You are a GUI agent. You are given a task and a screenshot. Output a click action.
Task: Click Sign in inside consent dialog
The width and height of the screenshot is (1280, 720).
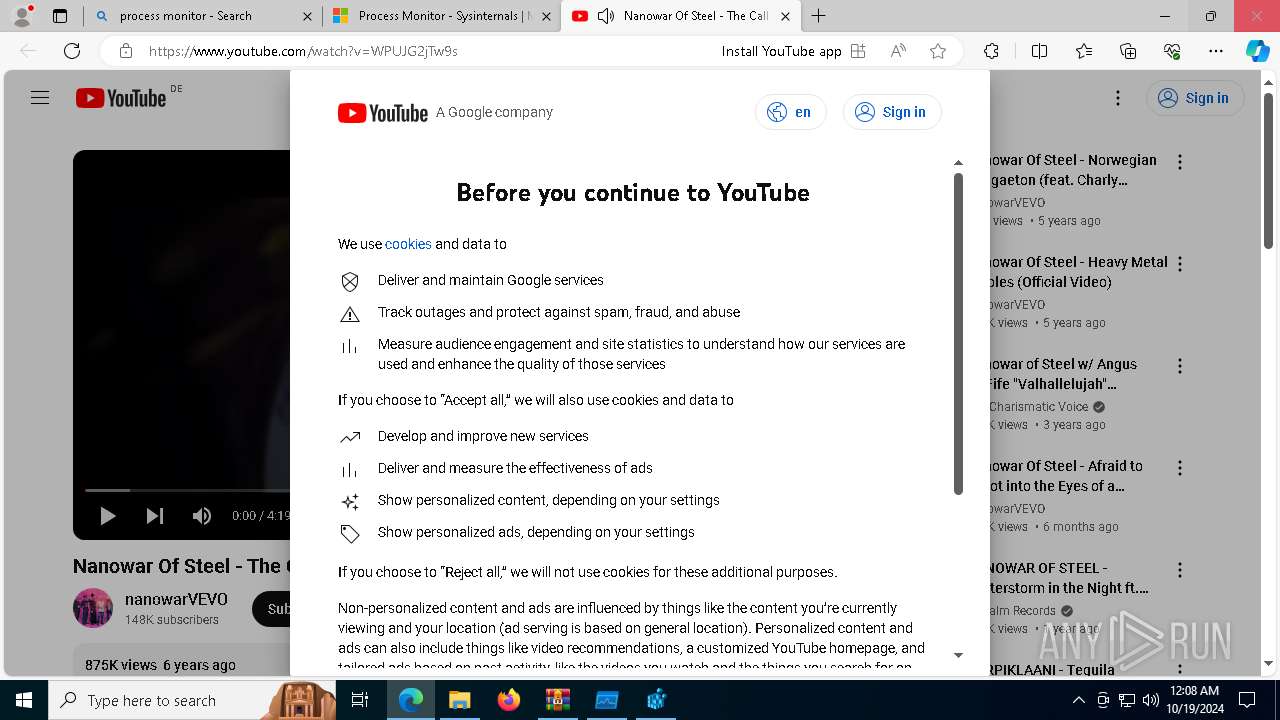click(x=892, y=112)
